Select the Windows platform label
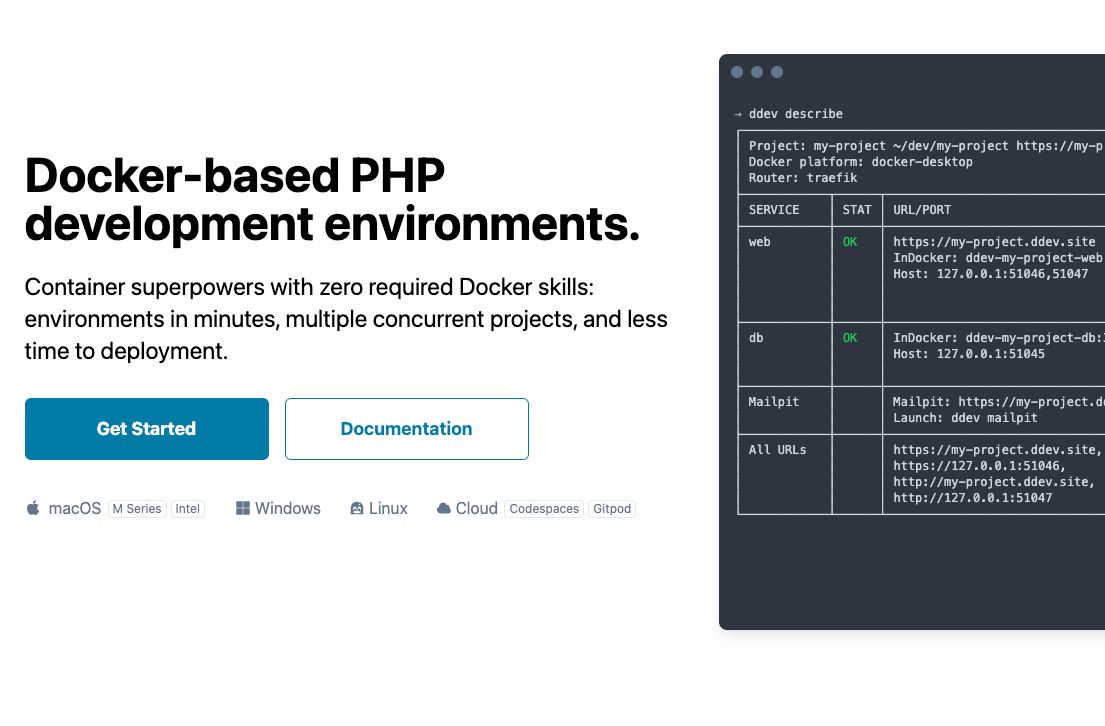Image resolution: width=1105 pixels, height=726 pixels. [x=288, y=508]
